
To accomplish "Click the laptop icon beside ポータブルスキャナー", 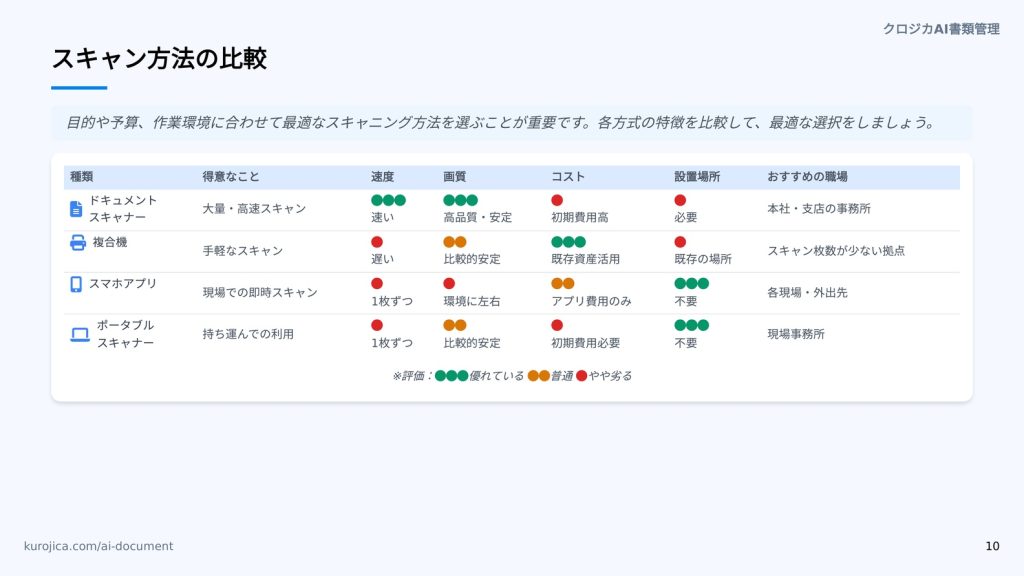I will (x=80, y=335).
